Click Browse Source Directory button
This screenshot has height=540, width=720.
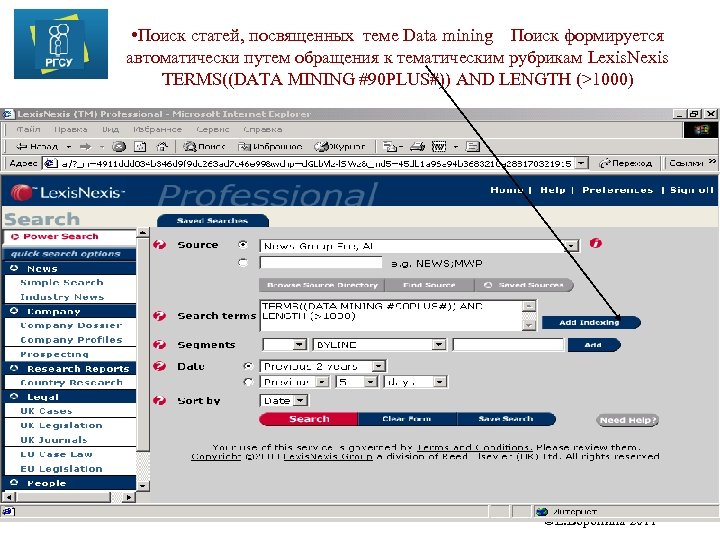(322, 285)
